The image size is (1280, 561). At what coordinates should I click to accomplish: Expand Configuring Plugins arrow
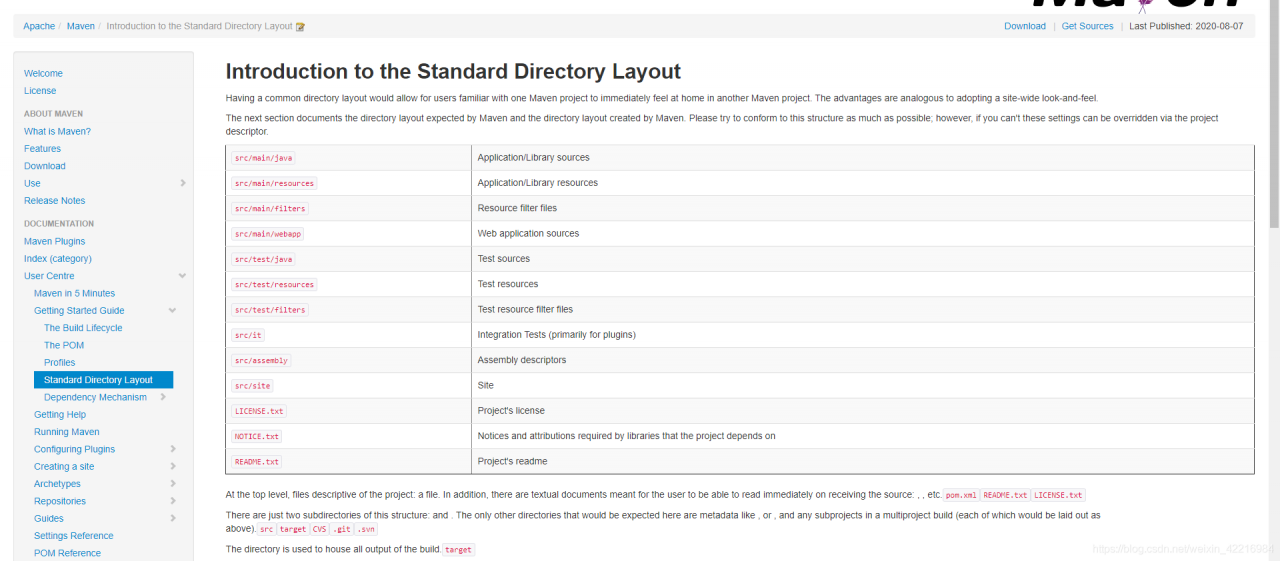[173, 449]
